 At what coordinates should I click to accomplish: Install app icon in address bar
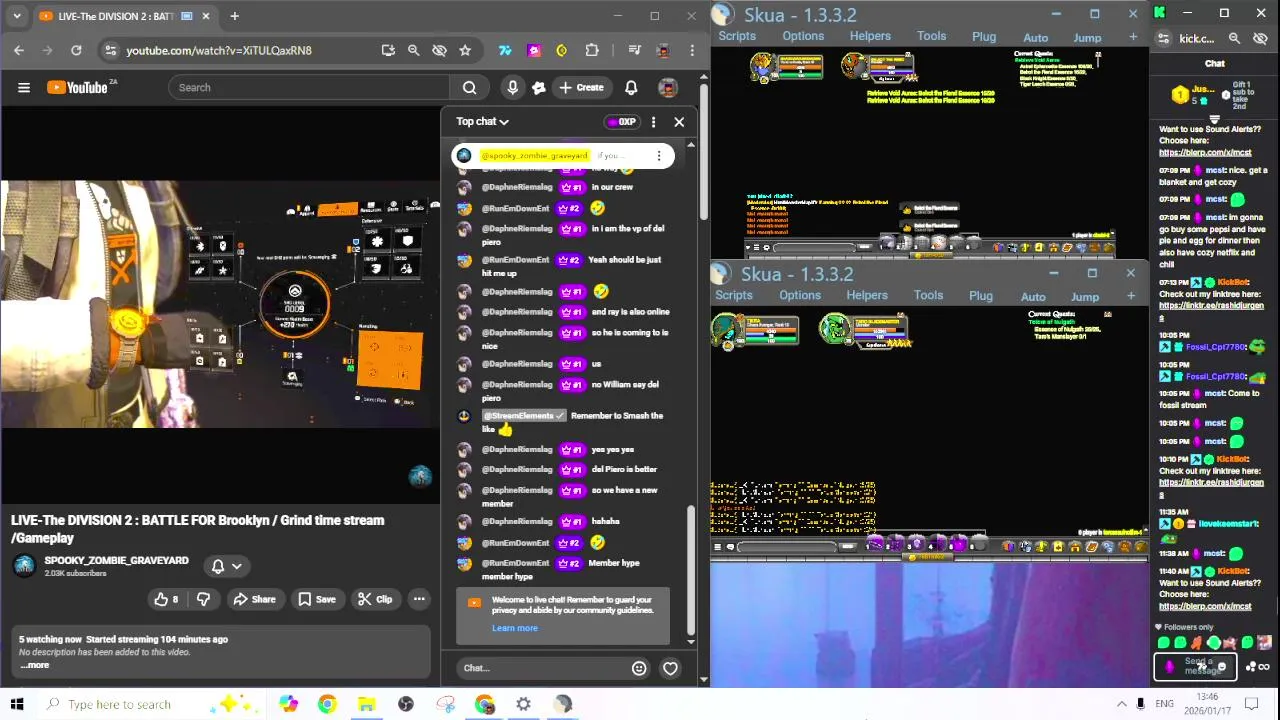pos(388,50)
